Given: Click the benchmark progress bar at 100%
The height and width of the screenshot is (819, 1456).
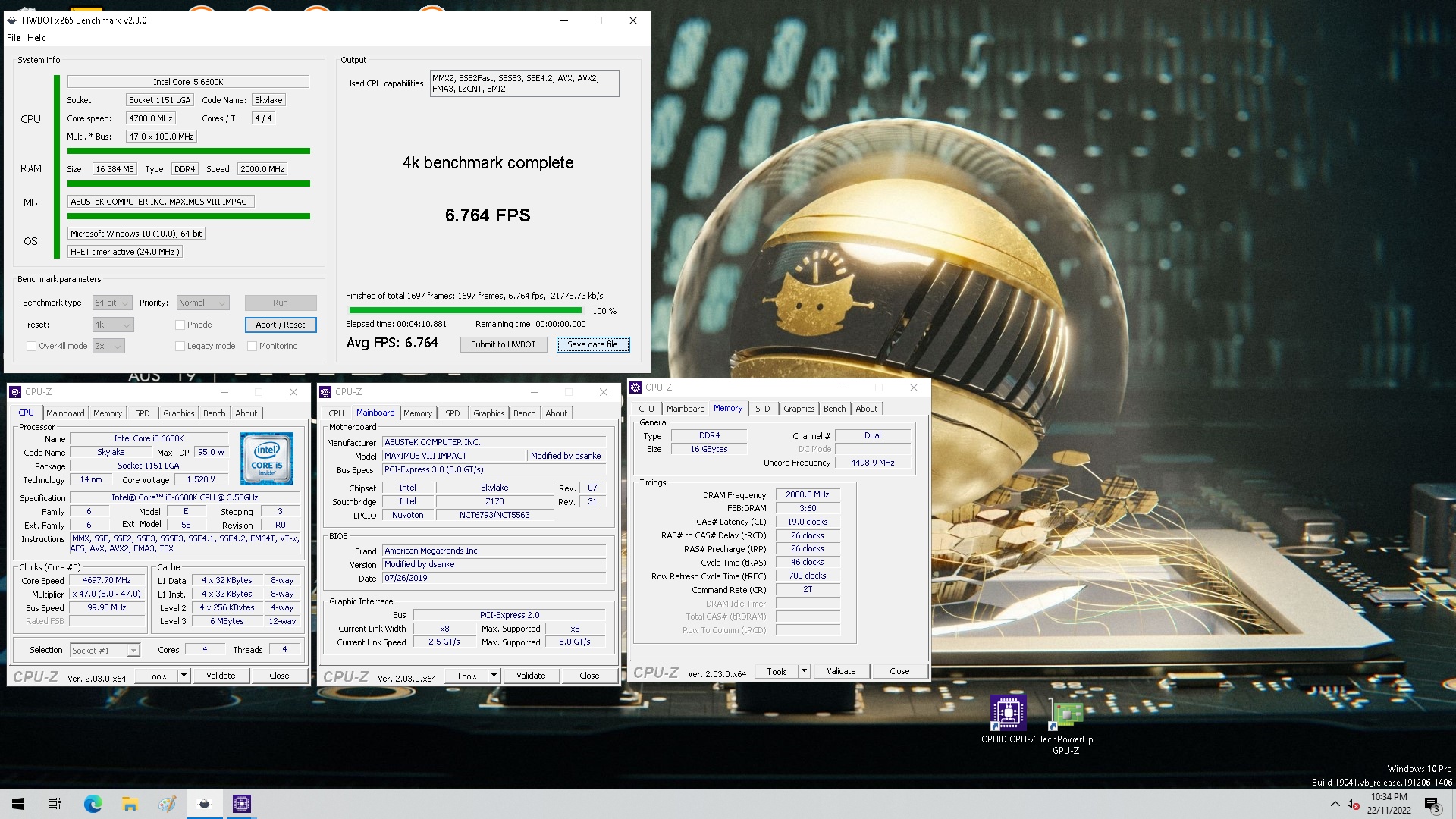Looking at the screenshot, I should click(x=465, y=310).
